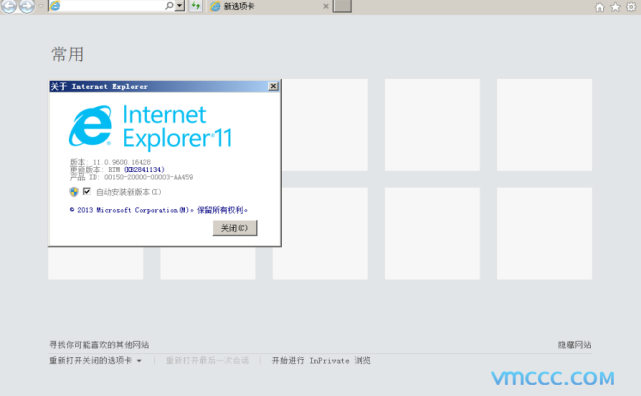
Task: Go back with the Back arrow button
Action: pos(9,6)
